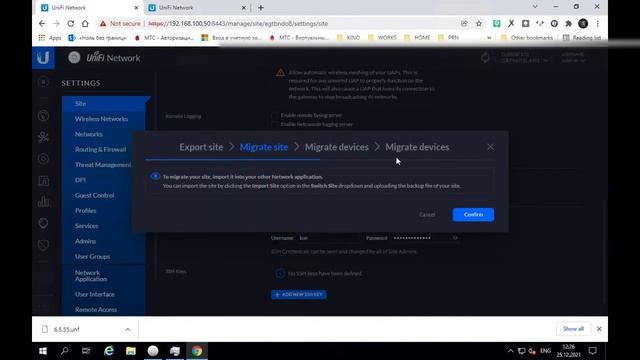Open Windows taskbar search
640x360 pixels.
coord(64,351)
